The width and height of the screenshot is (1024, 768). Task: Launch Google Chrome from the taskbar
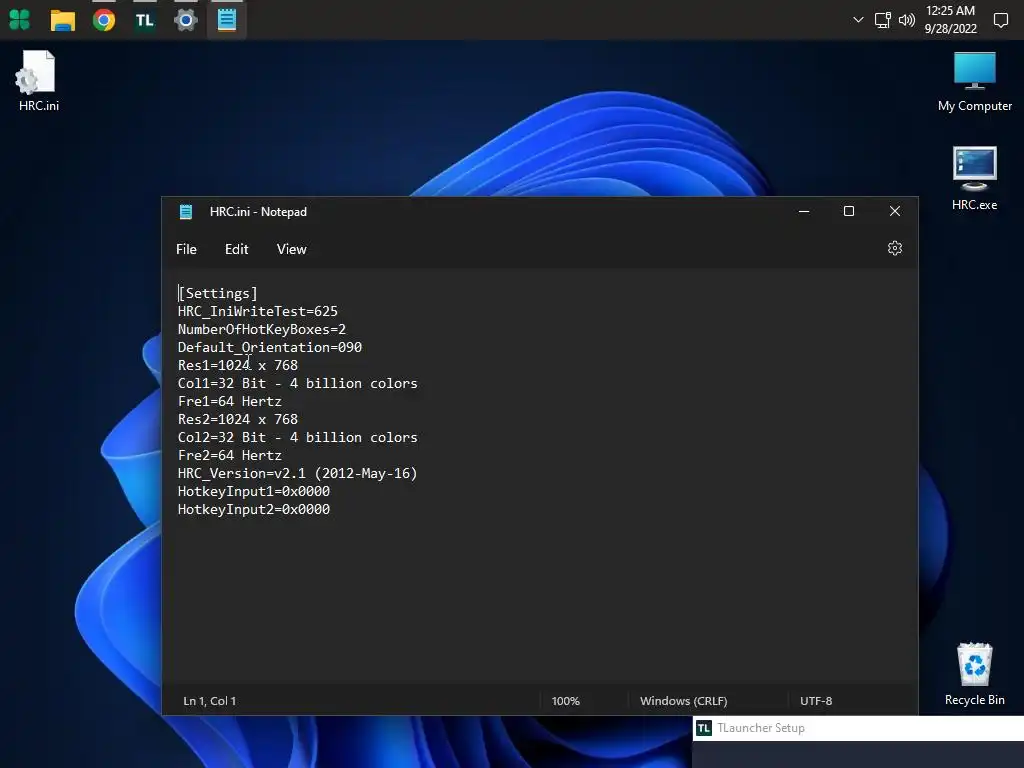(x=104, y=20)
